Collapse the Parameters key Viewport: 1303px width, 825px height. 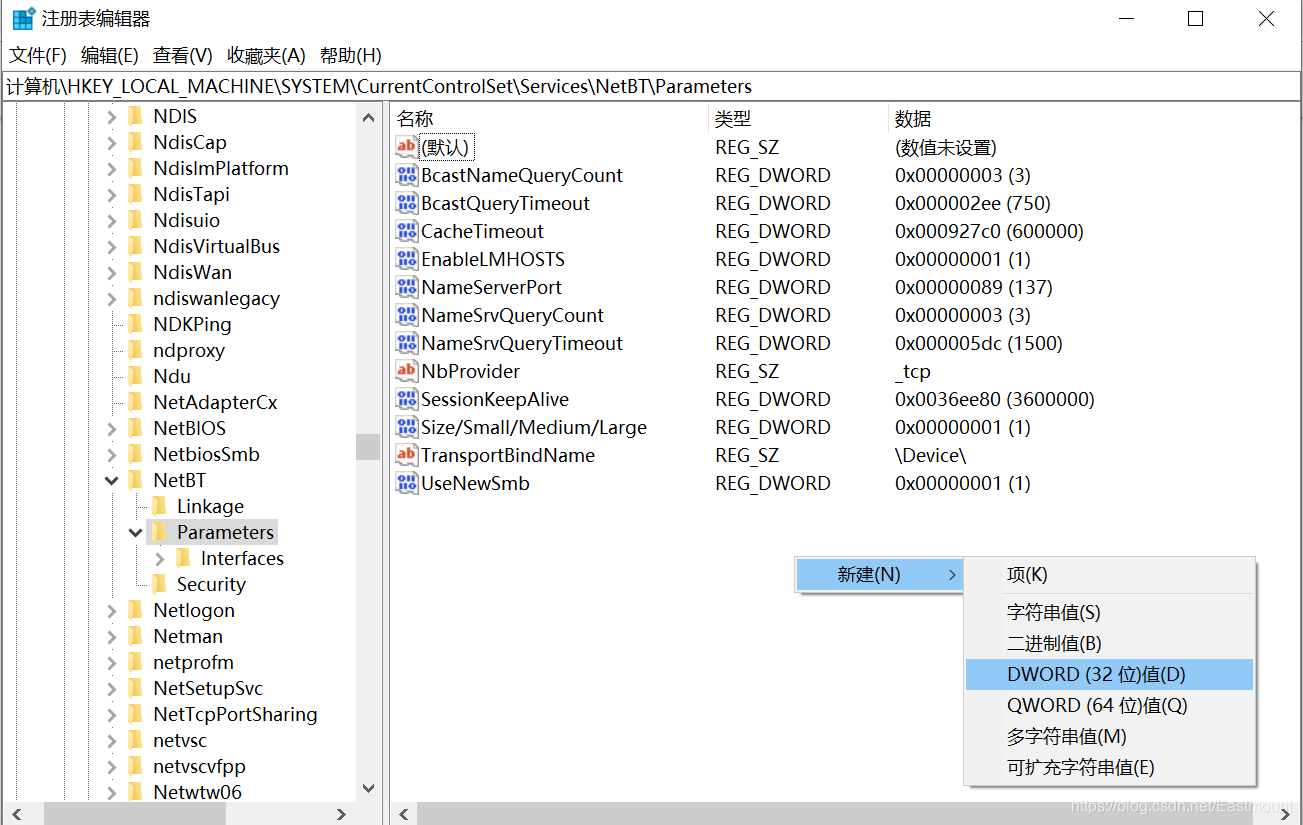click(x=136, y=533)
